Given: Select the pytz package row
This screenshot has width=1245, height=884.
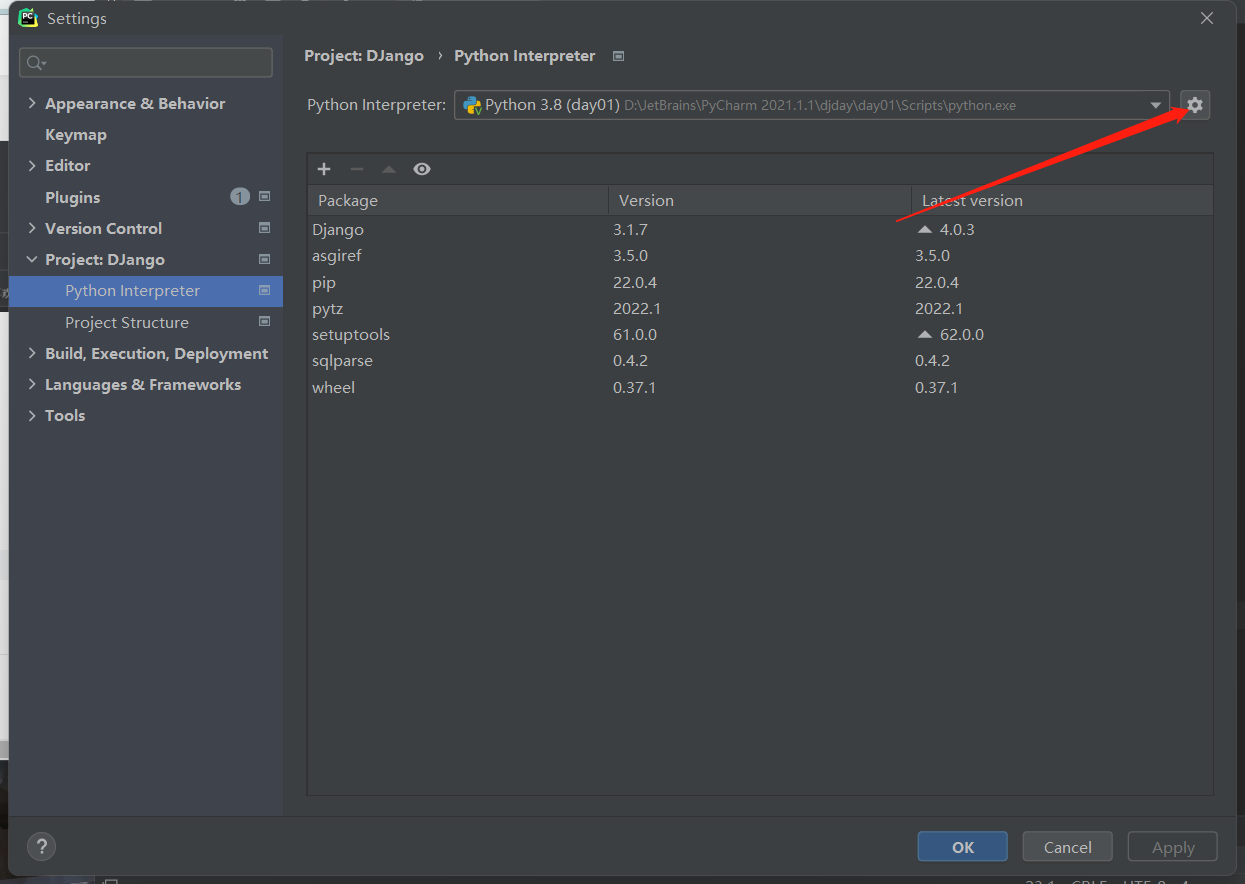Looking at the screenshot, I should click(760, 308).
